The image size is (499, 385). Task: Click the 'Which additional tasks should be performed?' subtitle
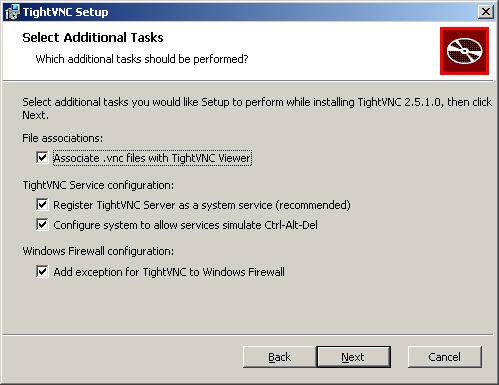click(142, 59)
